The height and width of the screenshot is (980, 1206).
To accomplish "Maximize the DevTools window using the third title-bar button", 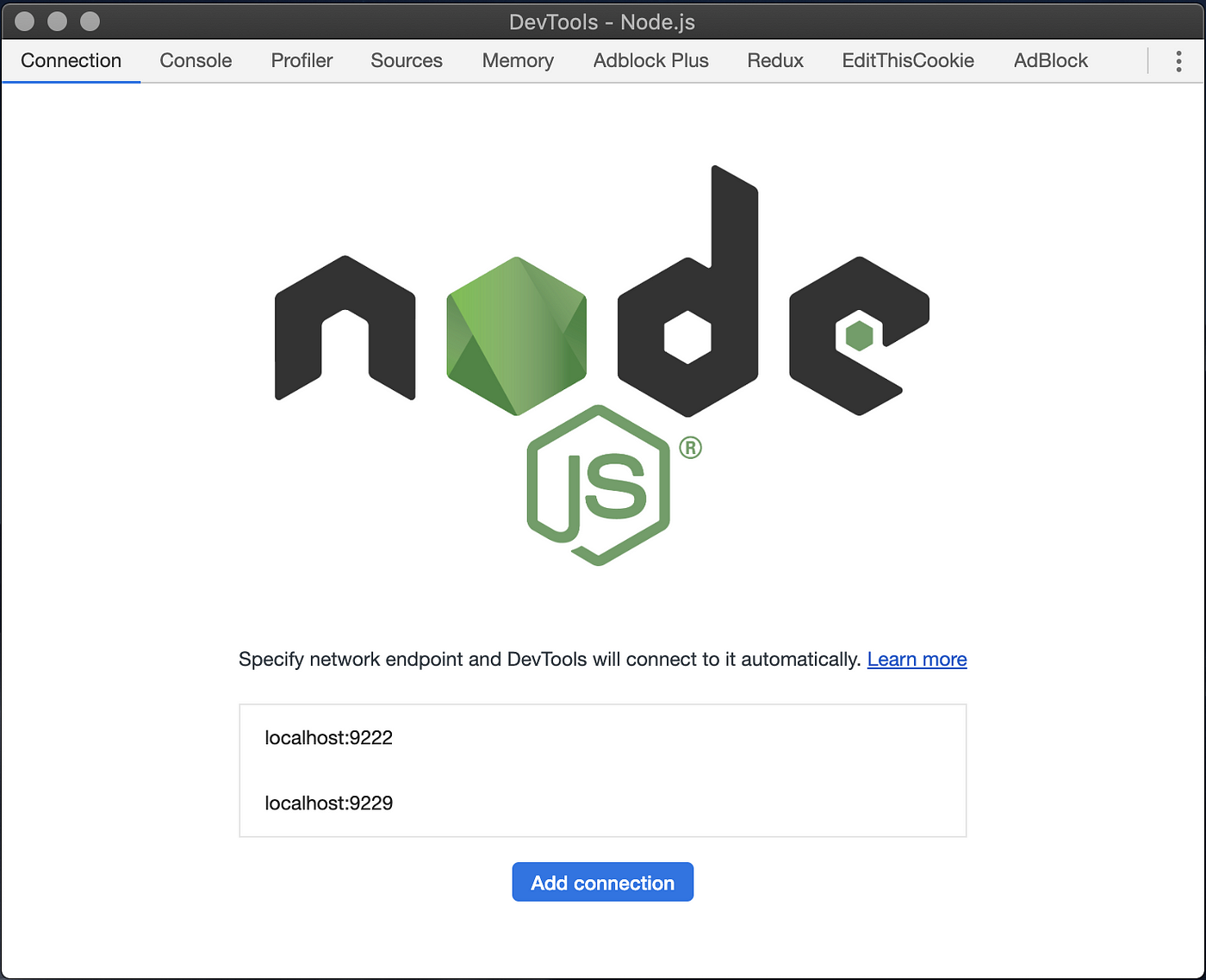I will tap(90, 21).
